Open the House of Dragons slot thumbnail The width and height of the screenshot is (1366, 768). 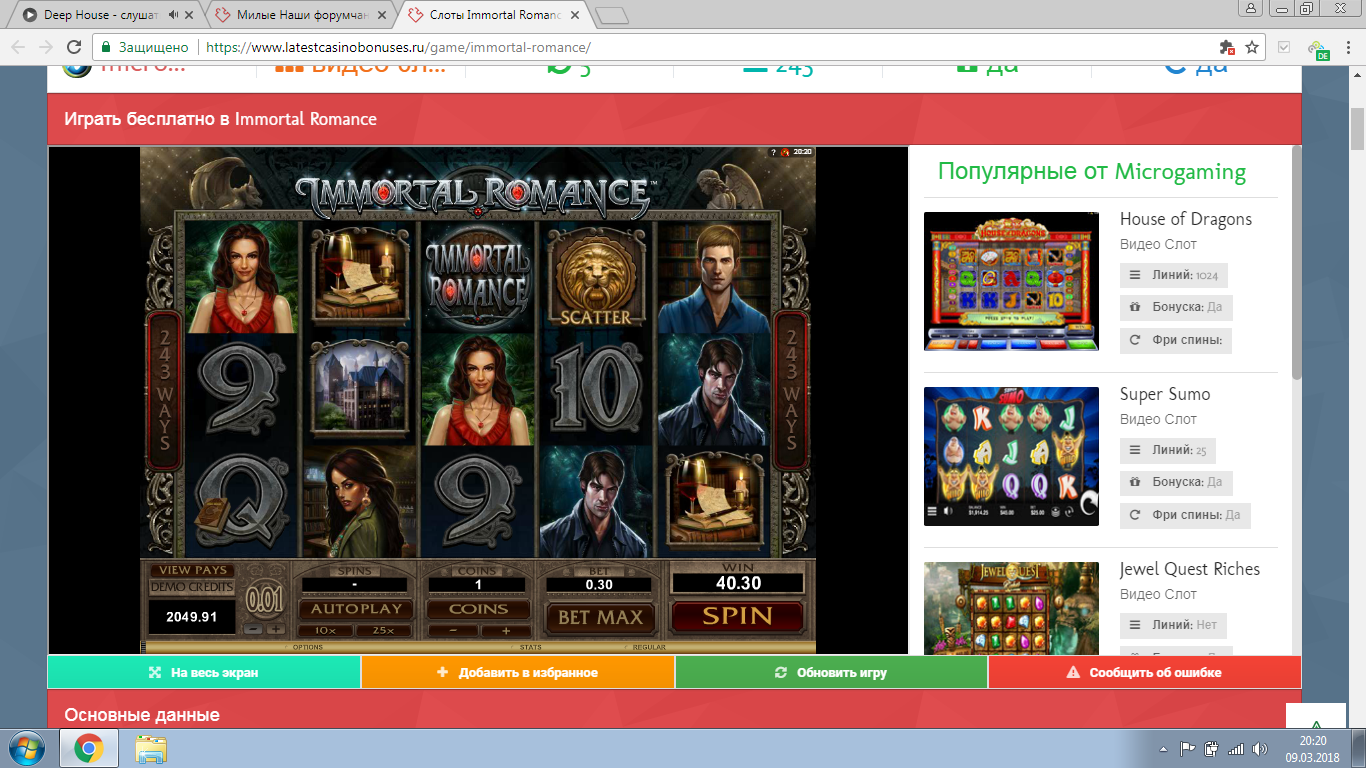tap(1011, 281)
